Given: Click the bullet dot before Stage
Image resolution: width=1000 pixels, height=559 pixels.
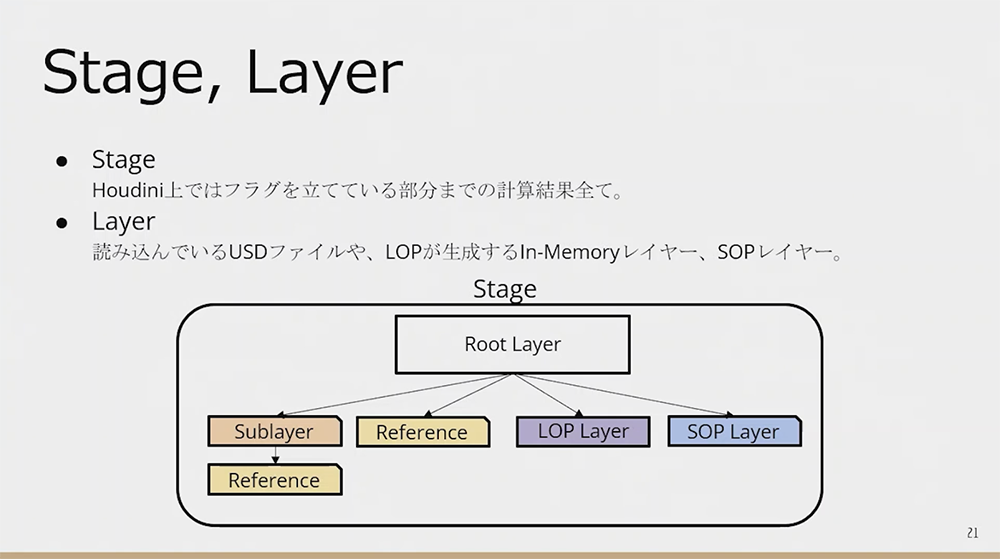Looking at the screenshot, I should (61, 161).
